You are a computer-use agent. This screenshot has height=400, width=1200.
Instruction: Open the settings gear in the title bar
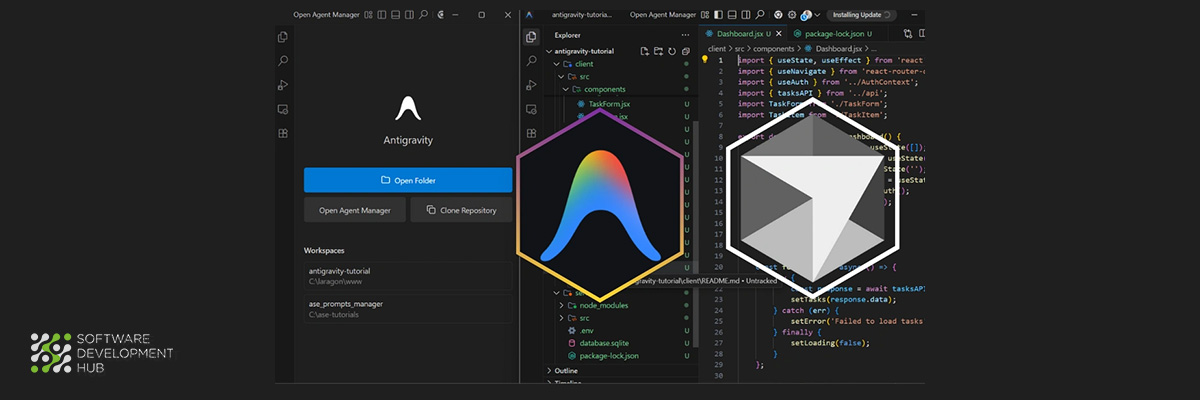click(792, 15)
